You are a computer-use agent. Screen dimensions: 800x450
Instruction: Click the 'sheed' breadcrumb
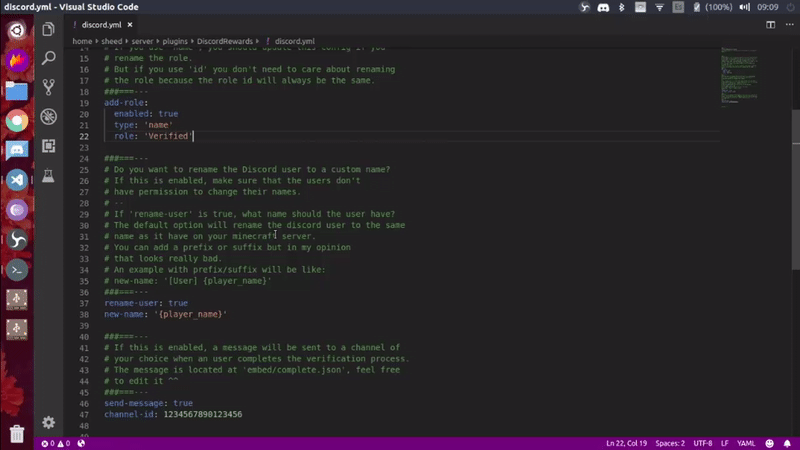111,41
